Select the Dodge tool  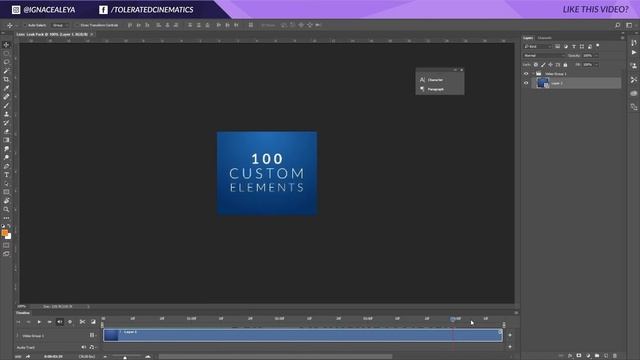click(6, 158)
